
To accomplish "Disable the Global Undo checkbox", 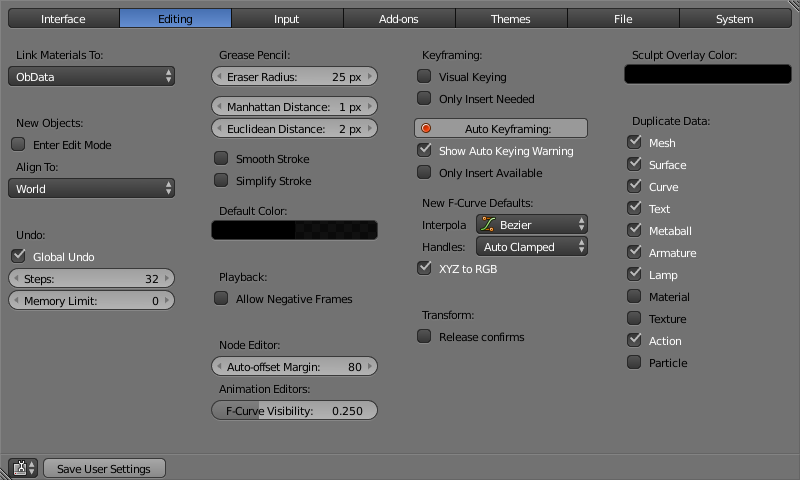I will pyautogui.click(x=18, y=257).
